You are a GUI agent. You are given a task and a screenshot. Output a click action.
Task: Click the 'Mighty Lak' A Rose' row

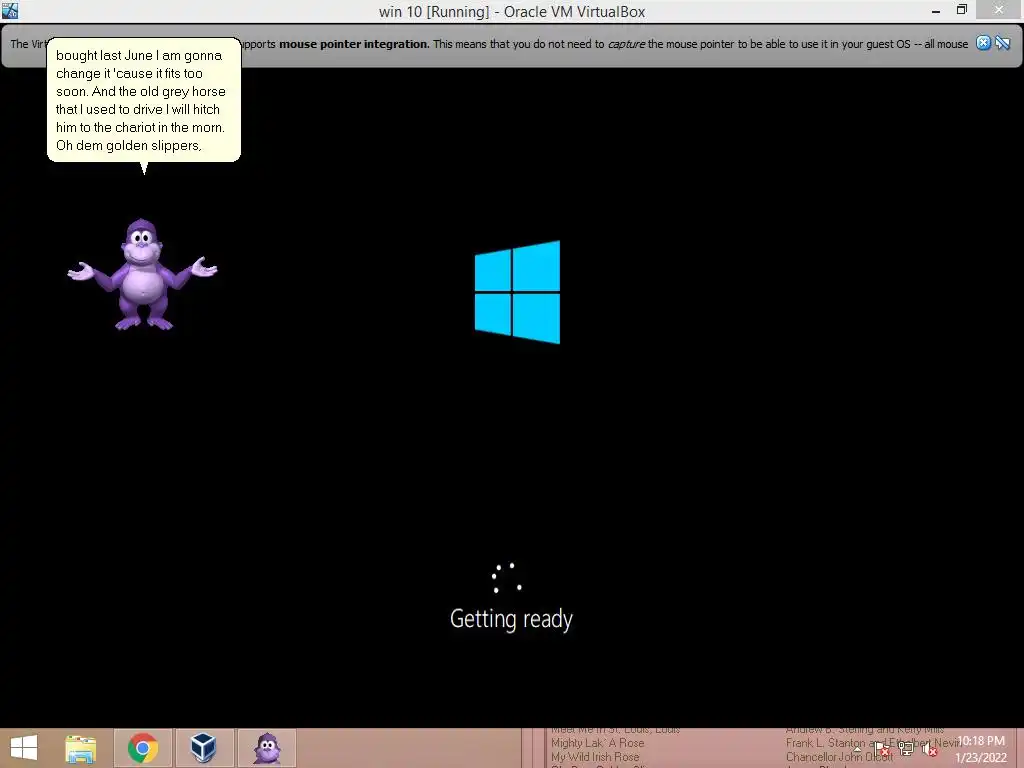click(598, 743)
